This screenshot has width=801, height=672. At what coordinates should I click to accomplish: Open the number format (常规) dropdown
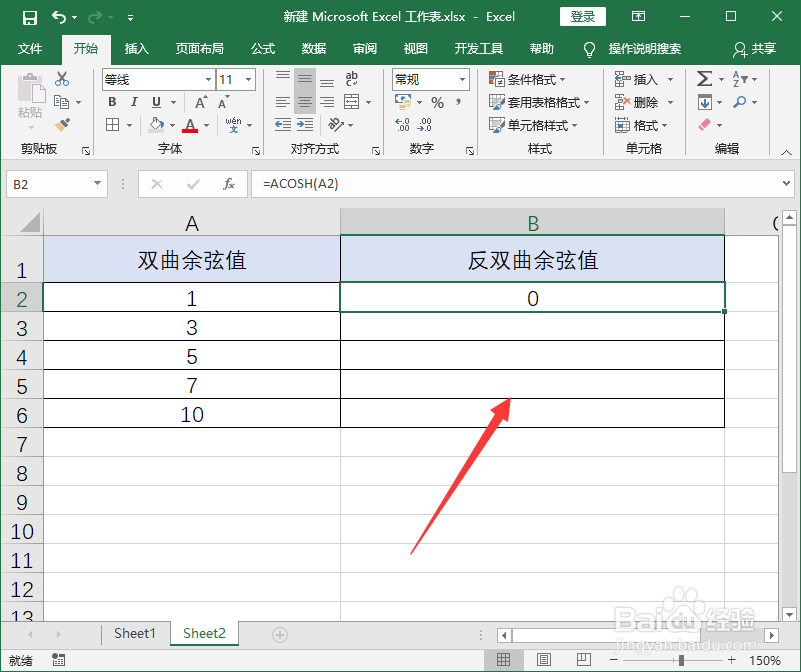pyautogui.click(x=463, y=78)
